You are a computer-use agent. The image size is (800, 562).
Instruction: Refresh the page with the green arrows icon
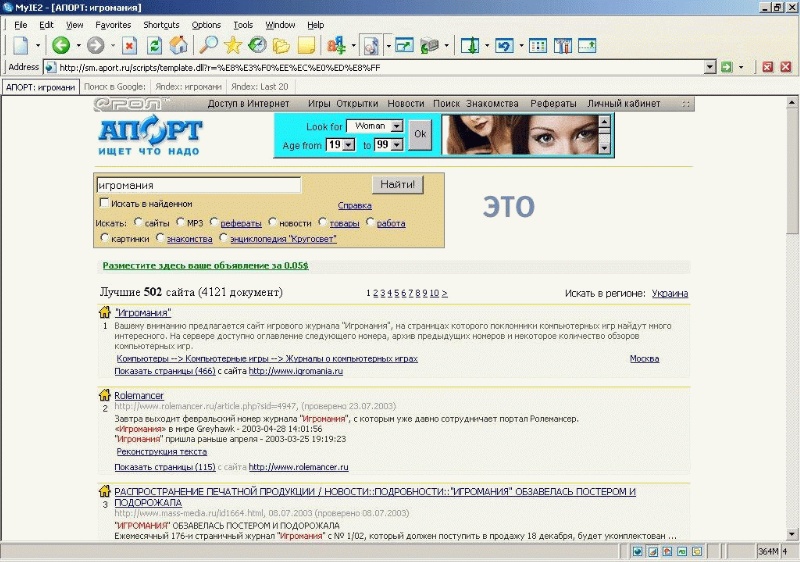pos(154,45)
